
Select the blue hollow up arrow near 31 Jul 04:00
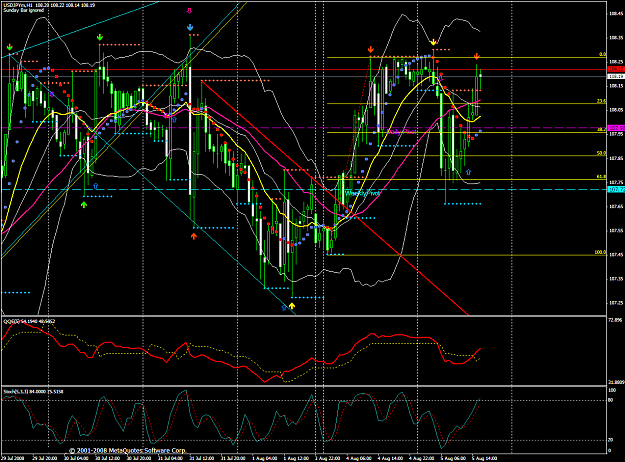(174, 119)
